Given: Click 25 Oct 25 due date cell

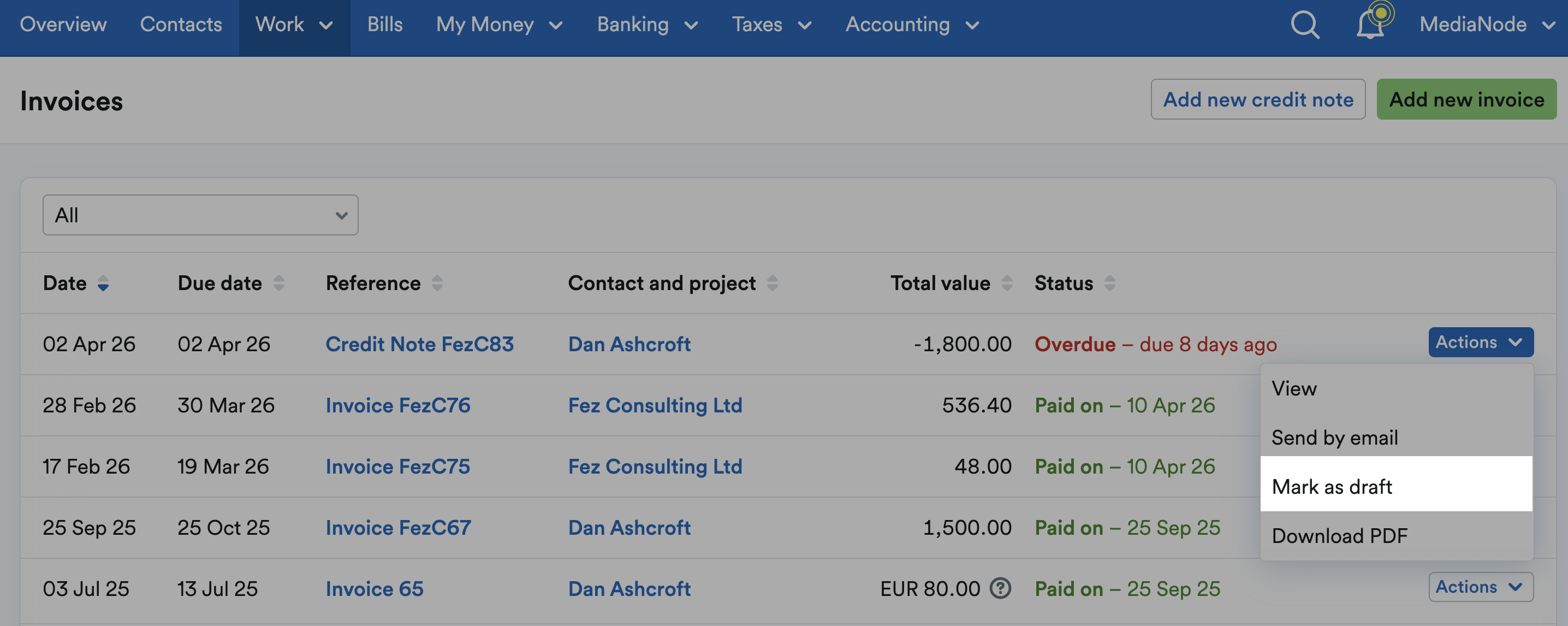Looking at the screenshot, I should (x=223, y=527).
